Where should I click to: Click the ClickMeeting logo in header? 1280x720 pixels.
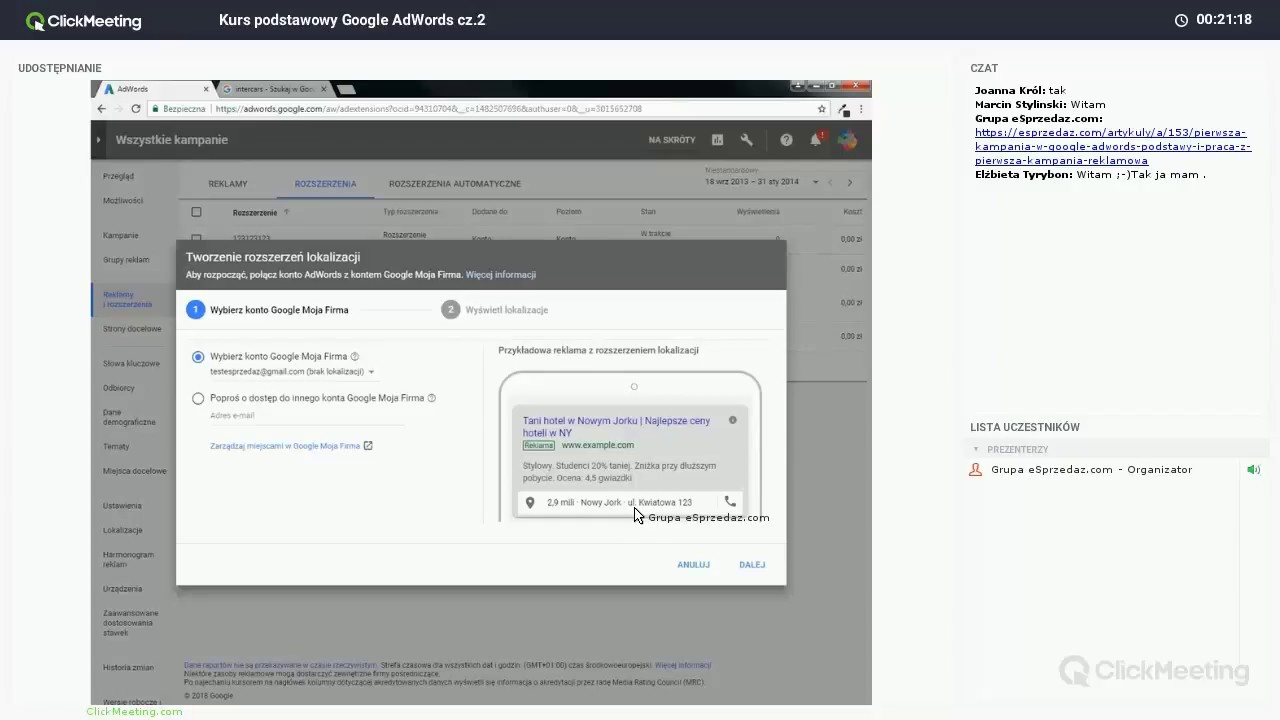click(84, 20)
